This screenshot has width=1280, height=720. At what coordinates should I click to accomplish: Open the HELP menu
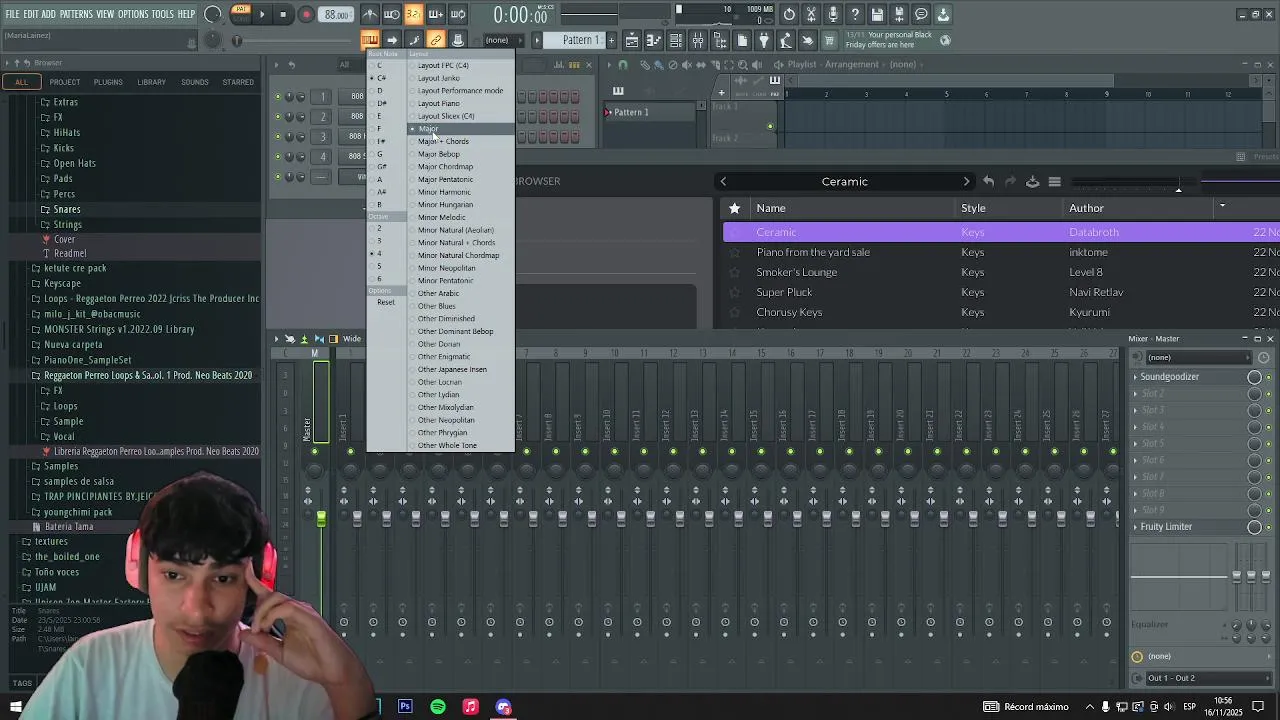[186, 14]
